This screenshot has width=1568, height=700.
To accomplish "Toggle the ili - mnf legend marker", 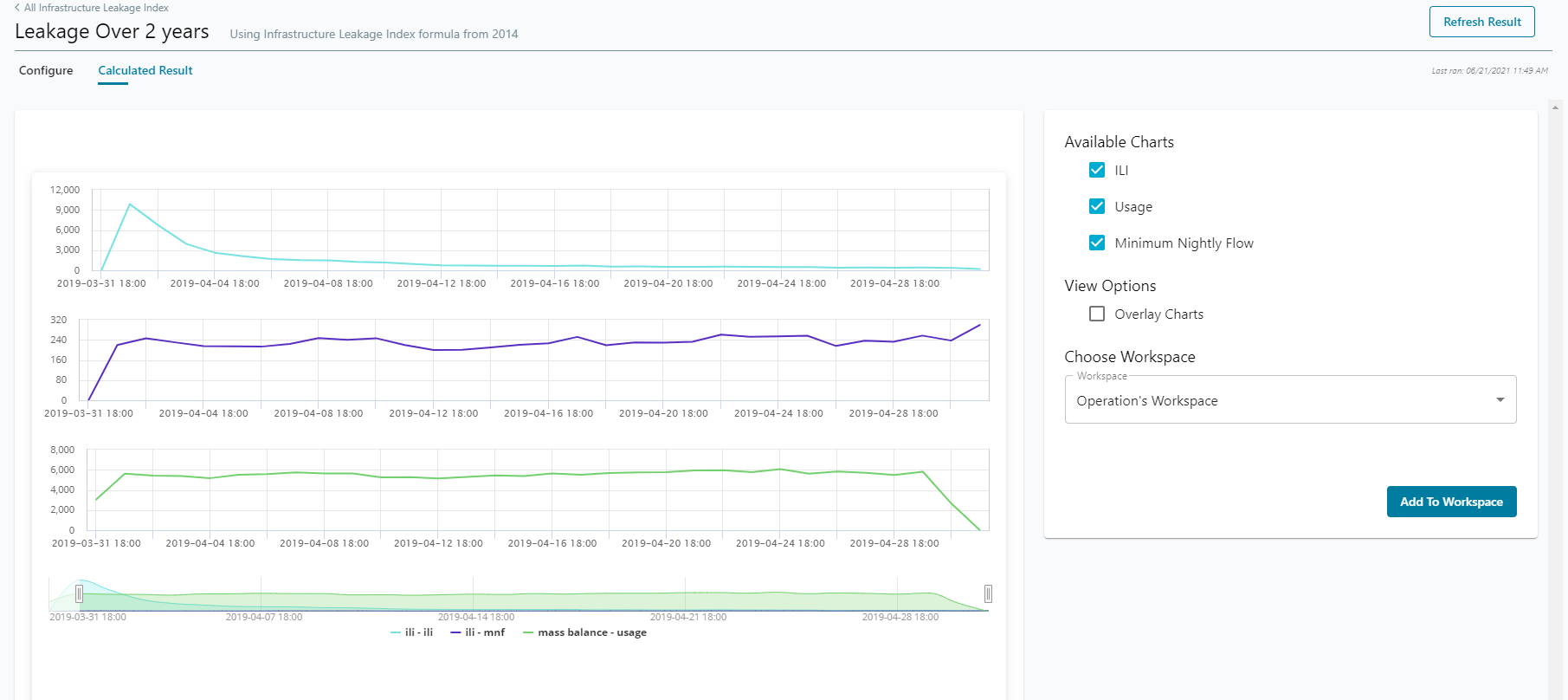I will click(455, 633).
